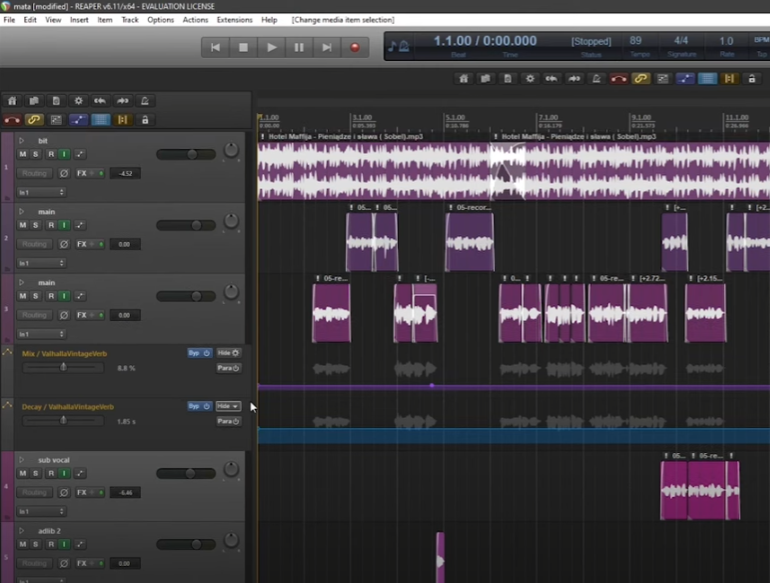Open the File menu
Screen dimensions: 770x583
point(9,20)
